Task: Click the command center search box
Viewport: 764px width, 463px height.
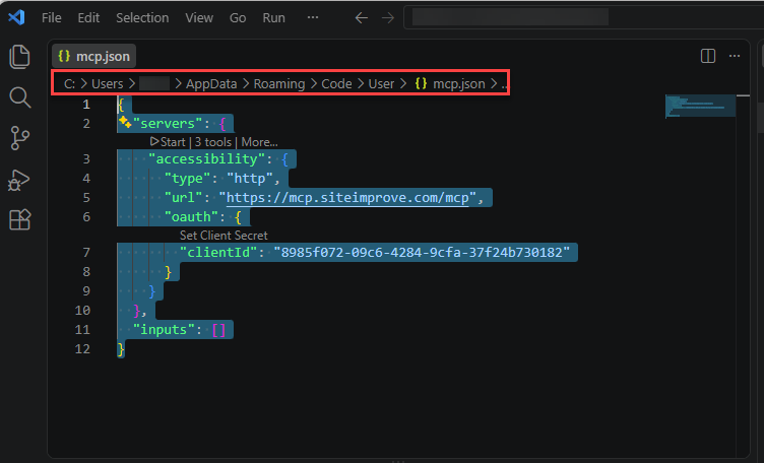Action: click(x=584, y=18)
